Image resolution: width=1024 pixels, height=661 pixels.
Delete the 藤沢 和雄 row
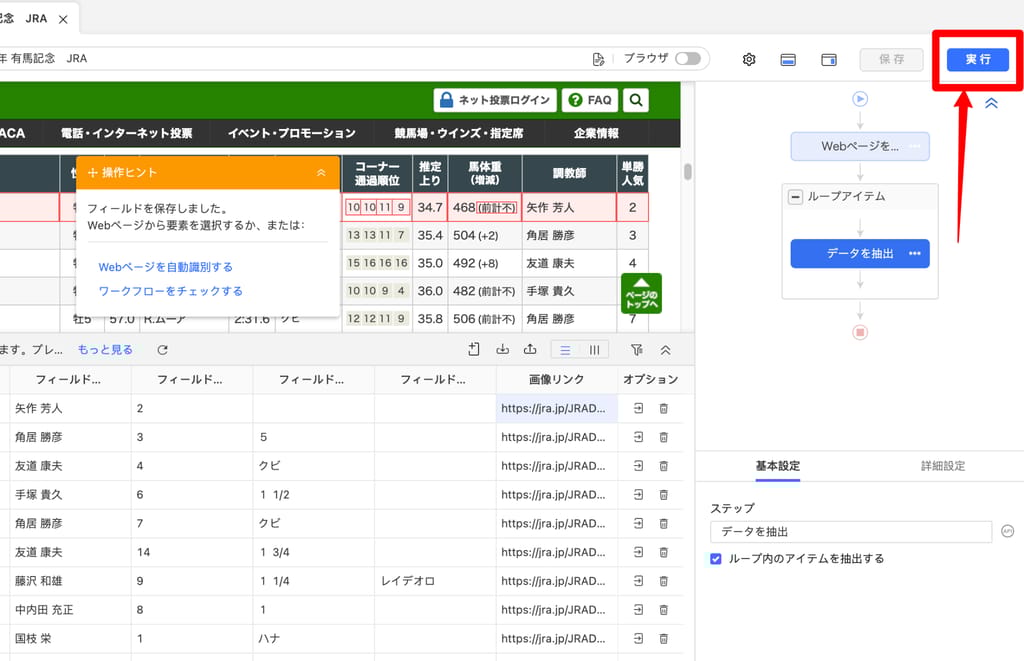[664, 581]
